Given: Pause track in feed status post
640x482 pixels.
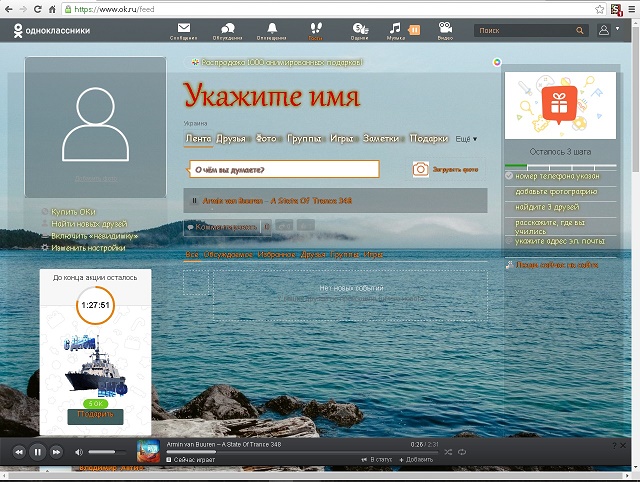Looking at the screenshot, I should [194, 200].
